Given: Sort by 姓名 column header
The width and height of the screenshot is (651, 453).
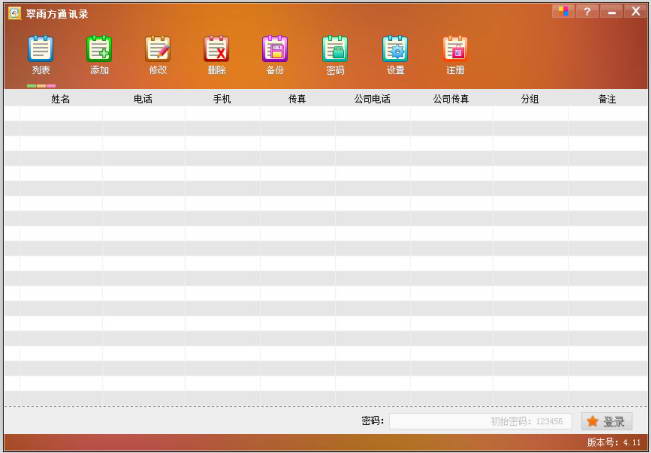Looking at the screenshot, I should coord(61,99).
